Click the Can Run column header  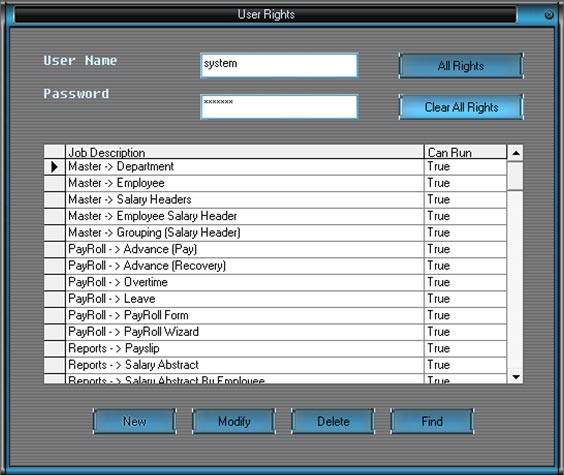[x=465, y=152]
